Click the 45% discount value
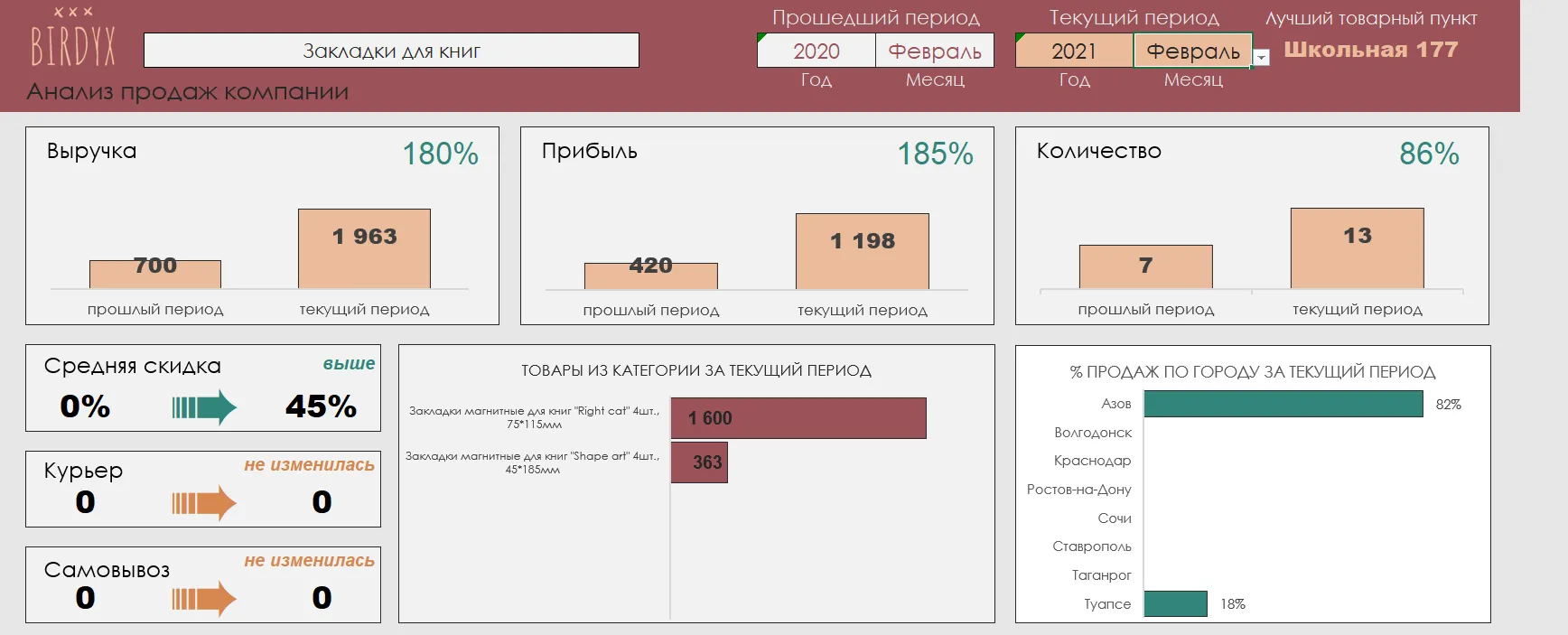This screenshot has width=1568, height=635. coord(322,406)
